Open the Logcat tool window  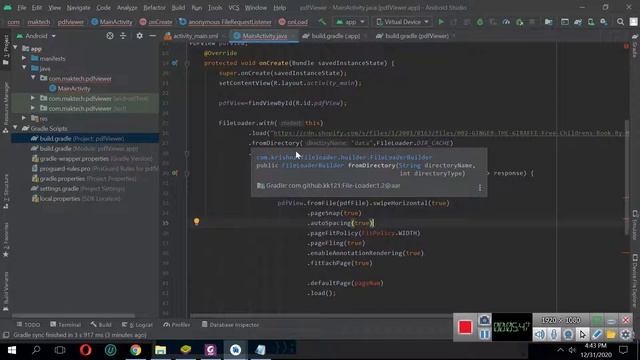[137, 325]
